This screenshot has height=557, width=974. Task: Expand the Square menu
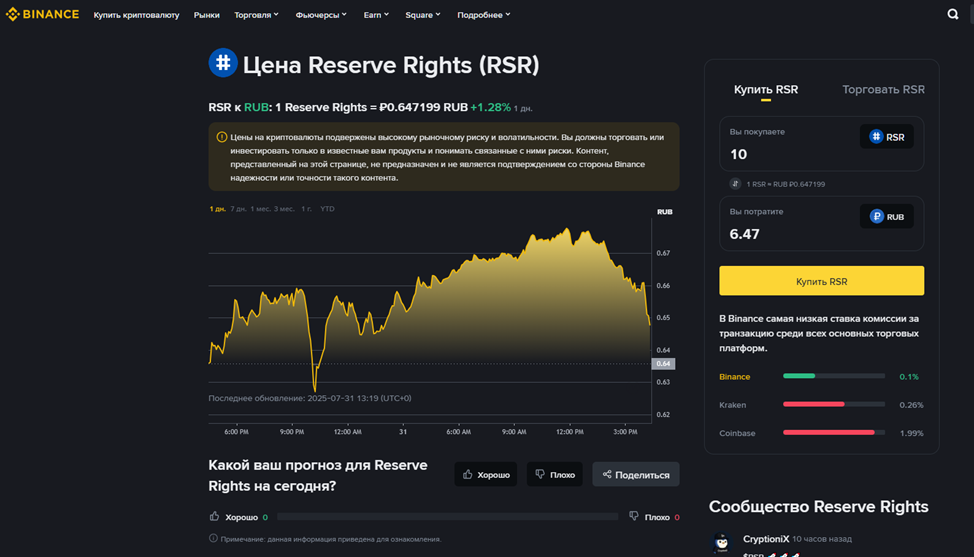click(422, 15)
